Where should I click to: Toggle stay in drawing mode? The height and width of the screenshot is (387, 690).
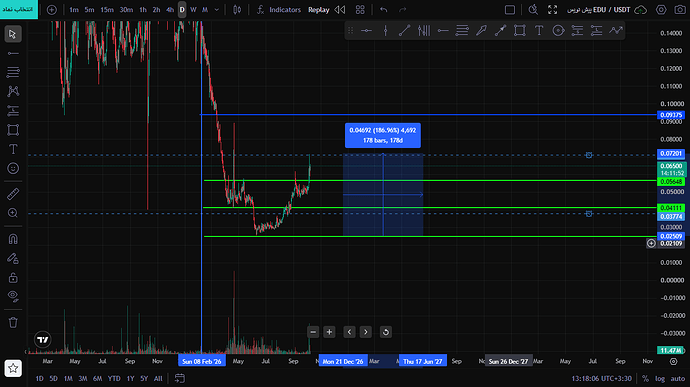pos(13,258)
